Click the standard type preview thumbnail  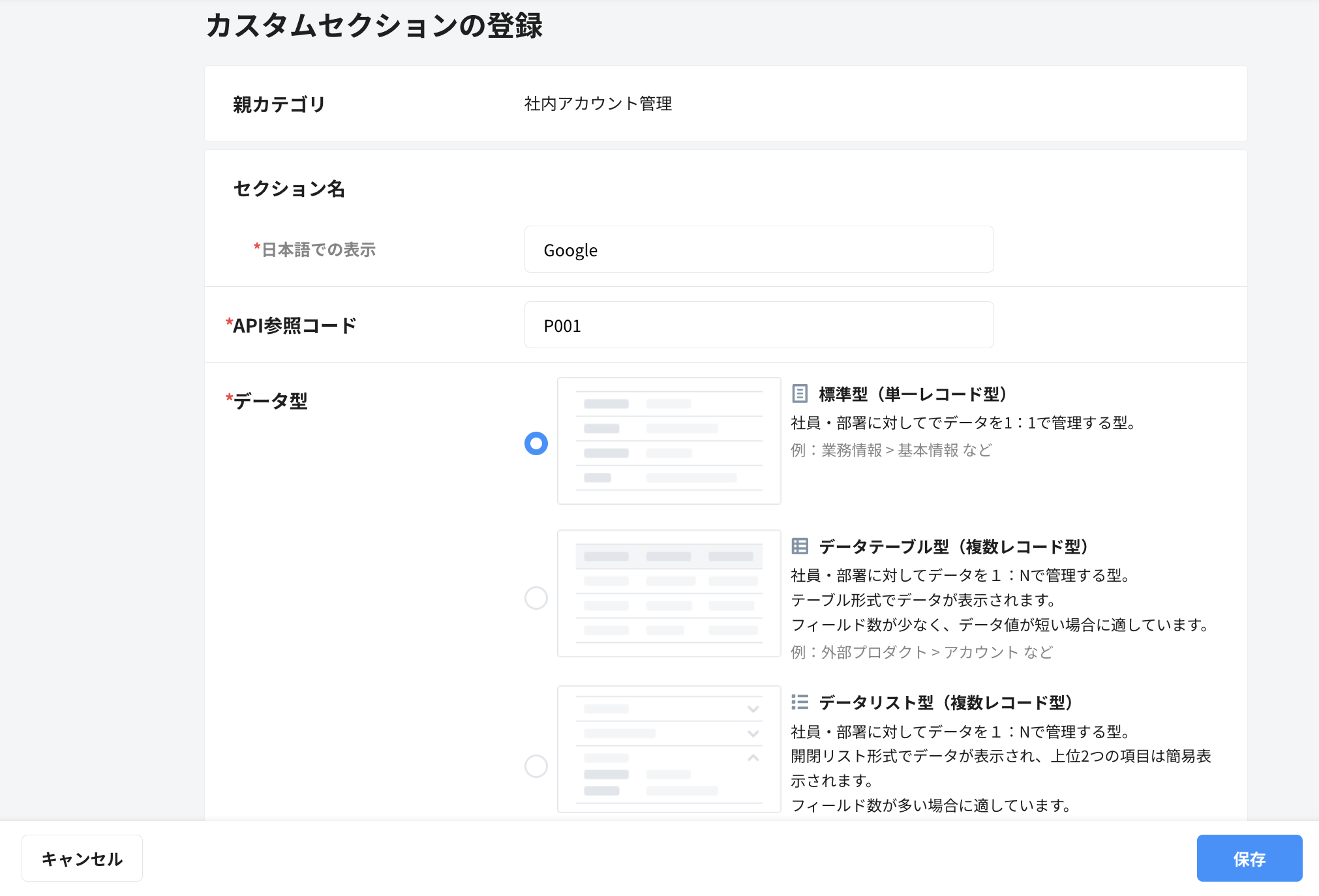669,441
